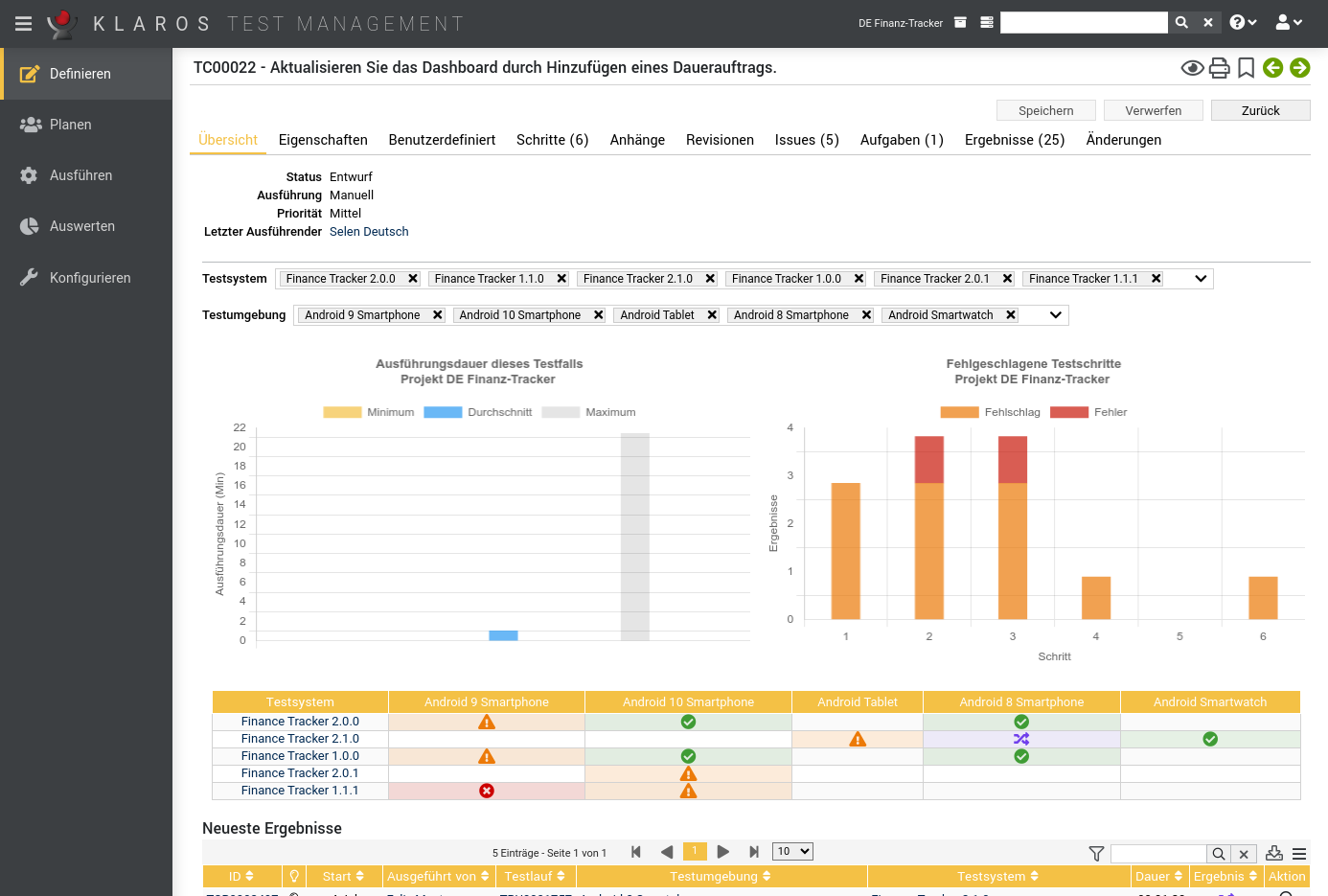Open the Anhänge tab
1328x896 pixels.
tap(637, 140)
